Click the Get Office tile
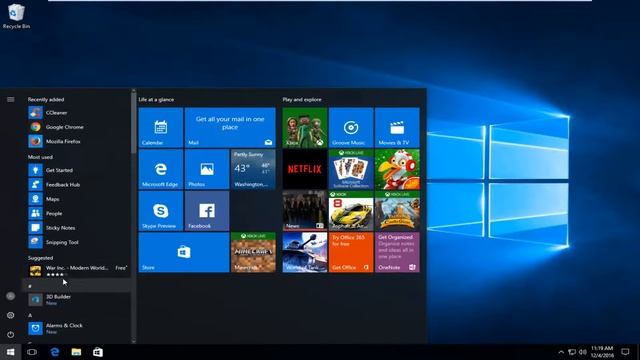The width and height of the screenshot is (640, 360). pyautogui.click(x=351, y=252)
